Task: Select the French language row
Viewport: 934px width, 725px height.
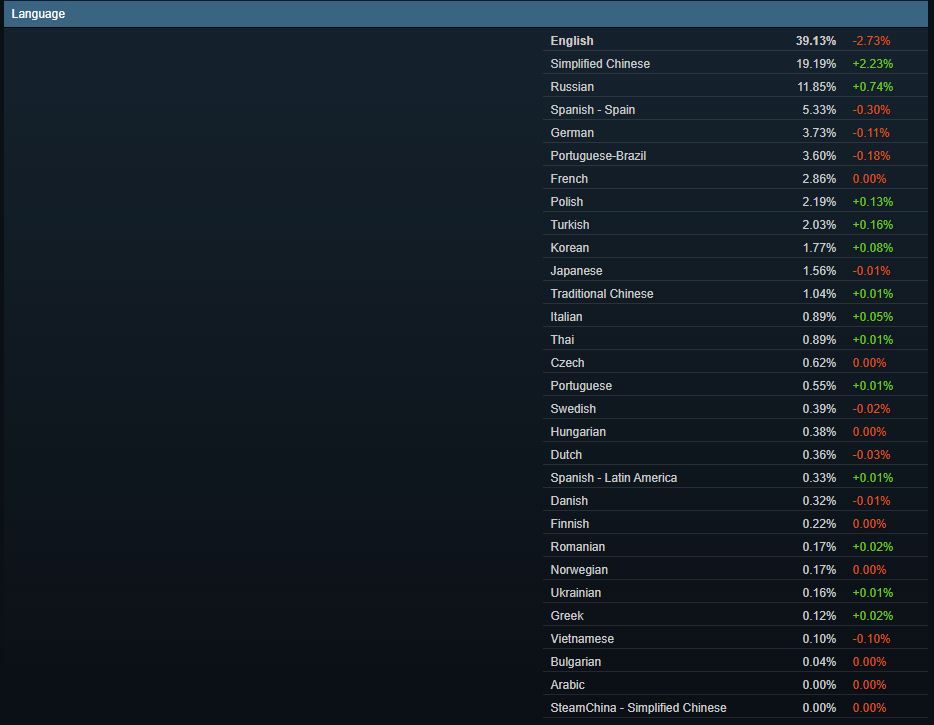Action: (x=735, y=179)
